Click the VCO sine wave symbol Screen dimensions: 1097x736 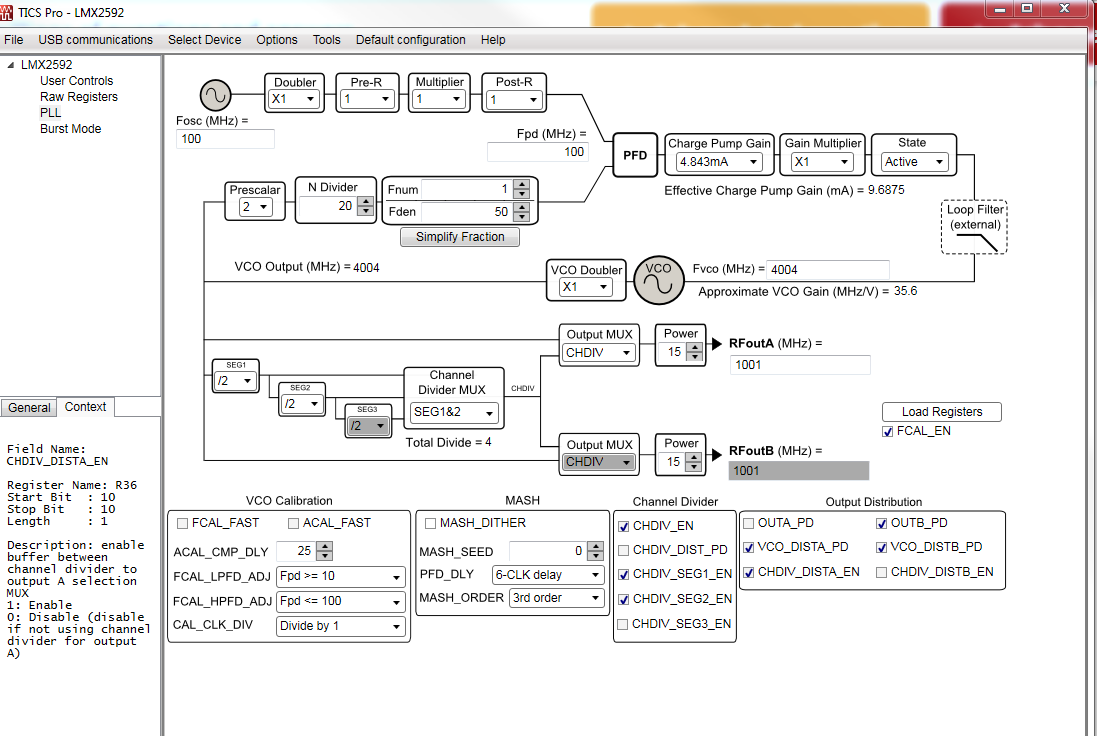point(658,280)
